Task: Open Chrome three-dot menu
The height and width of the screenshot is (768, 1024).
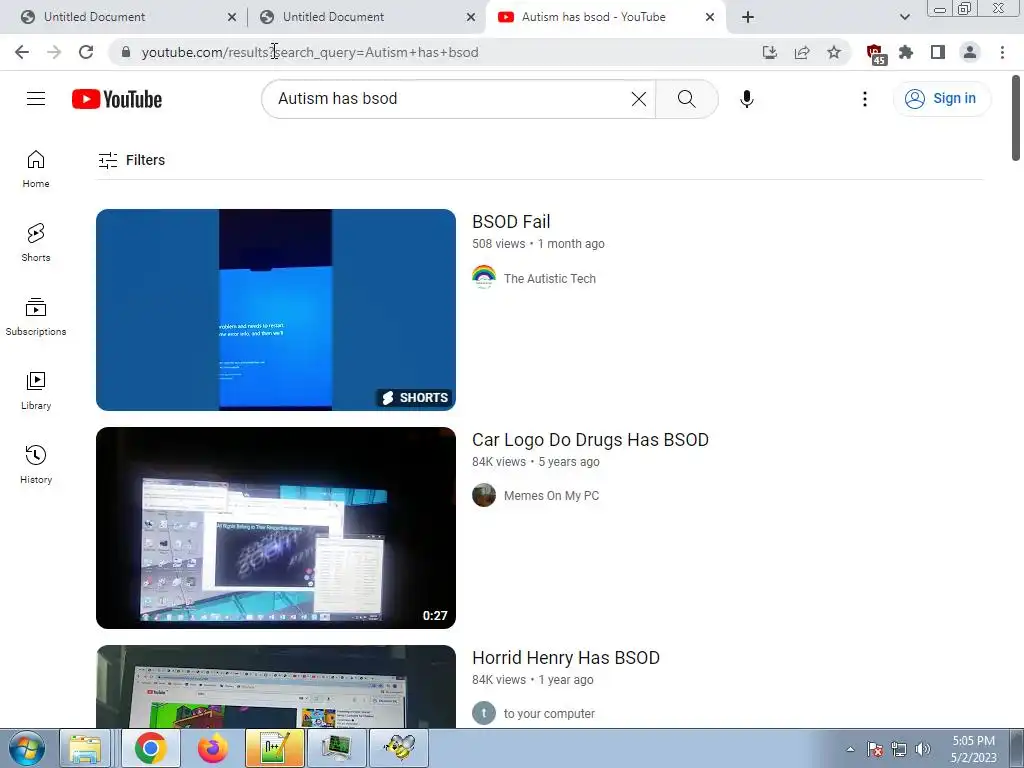Action: coord(1002,52)
